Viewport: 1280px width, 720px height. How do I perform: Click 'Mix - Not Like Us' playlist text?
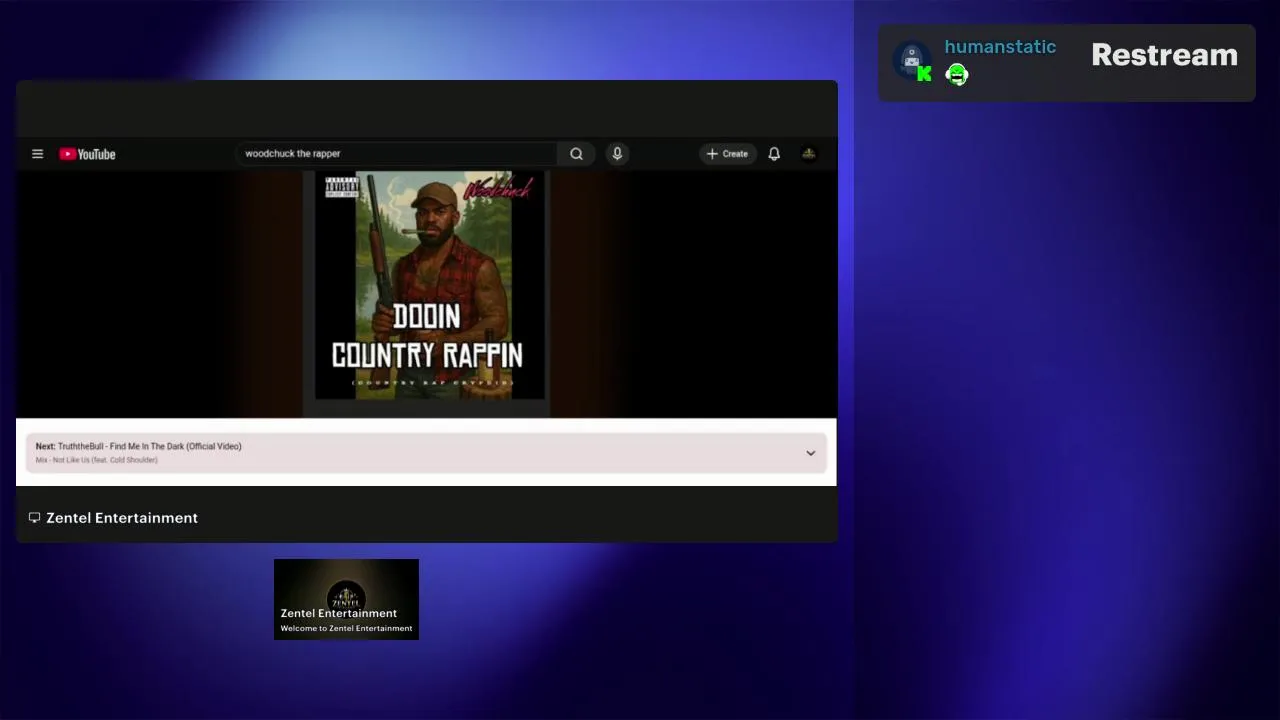coord(97,460)
